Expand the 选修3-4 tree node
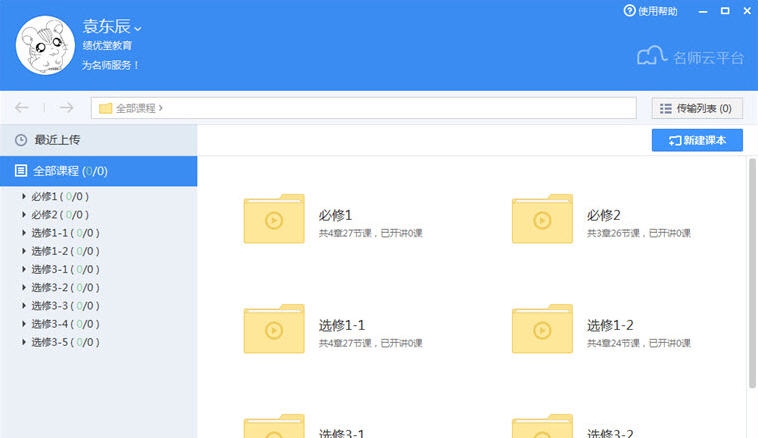 click(x=24, y=324)
